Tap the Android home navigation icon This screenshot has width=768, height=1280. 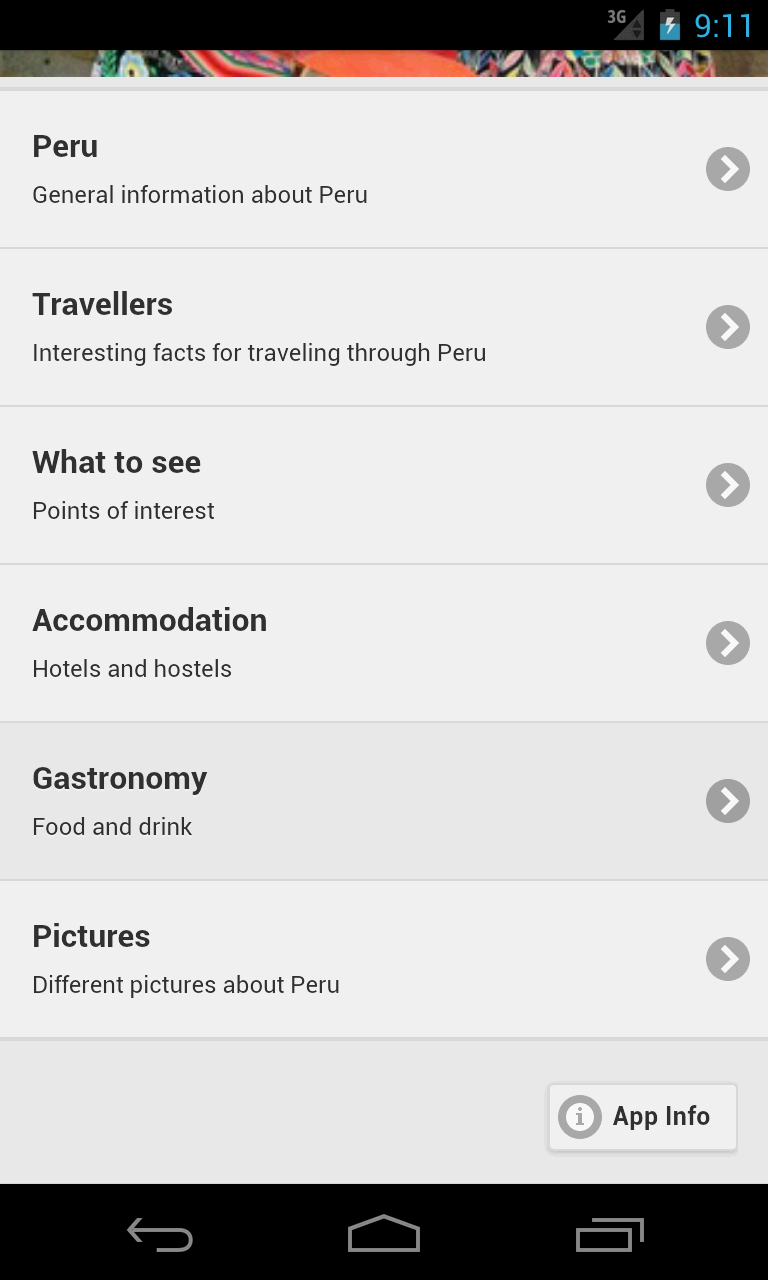(384, 1234)
